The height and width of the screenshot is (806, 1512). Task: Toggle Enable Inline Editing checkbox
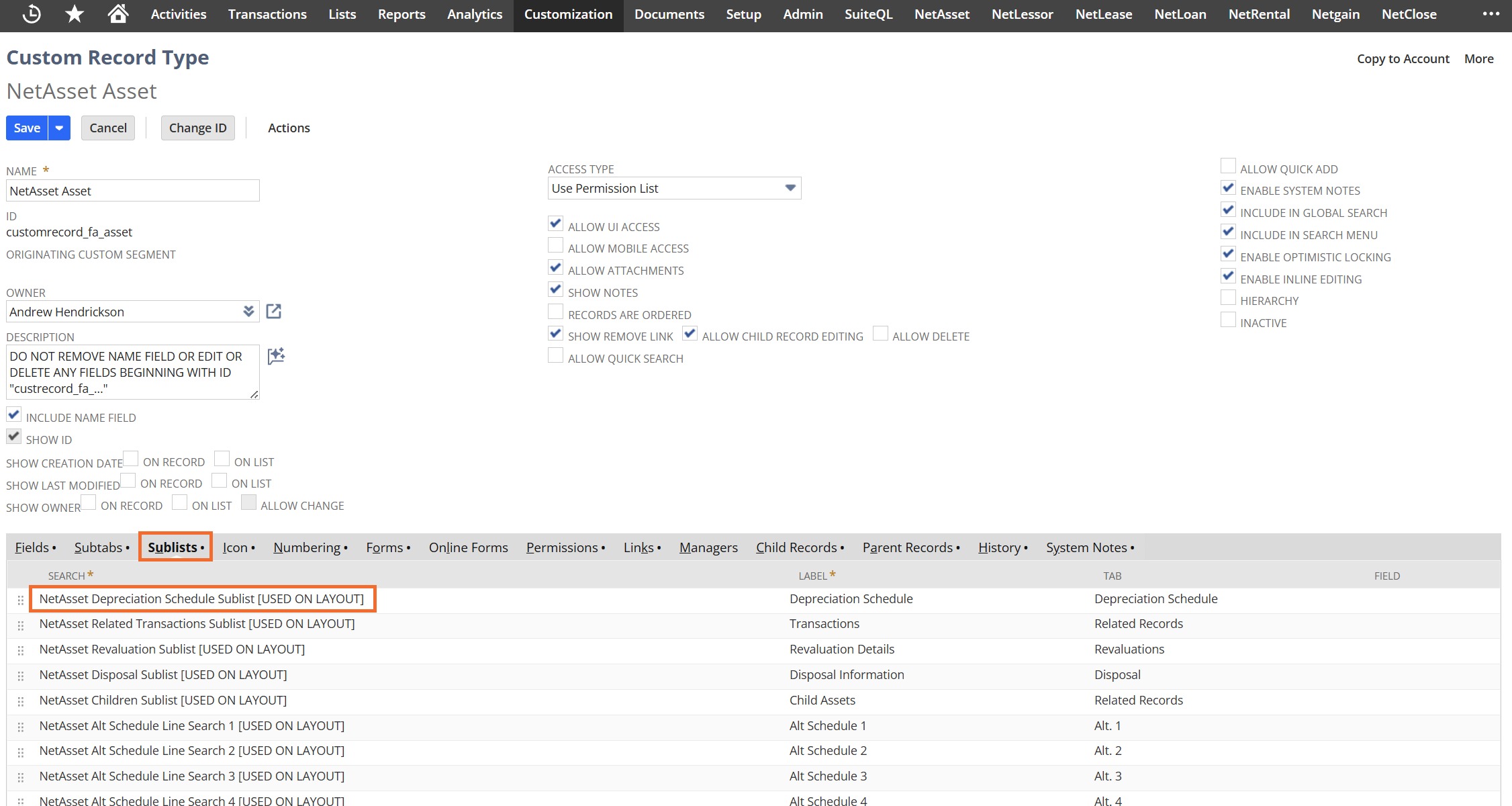click(1228, 276)
